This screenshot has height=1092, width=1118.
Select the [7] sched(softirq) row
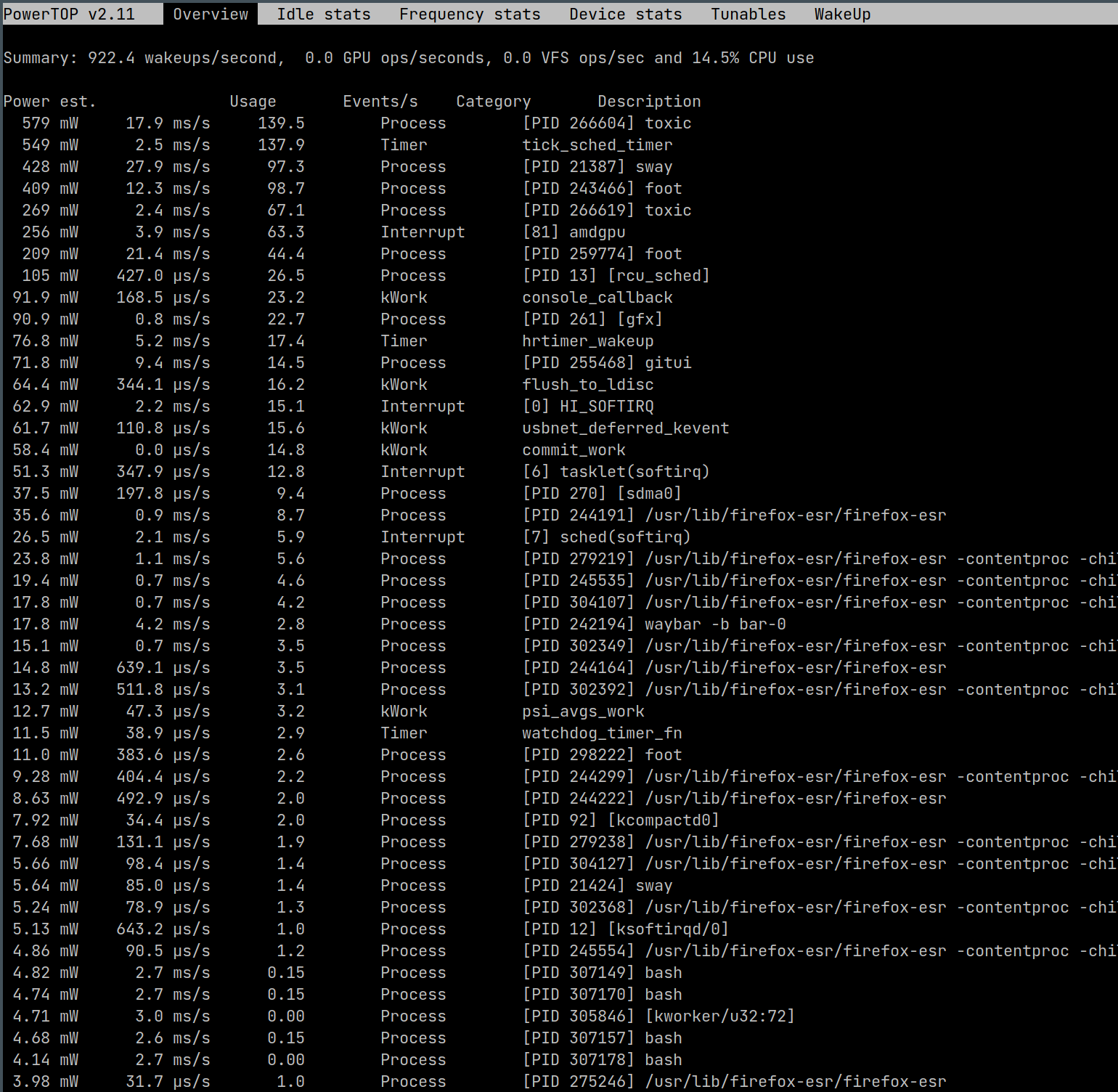(x=559, y=537)
